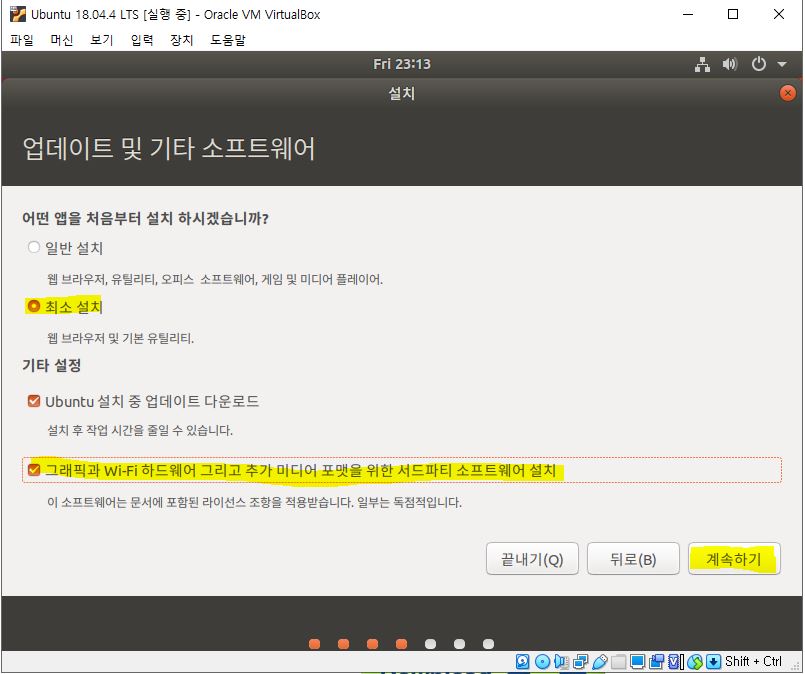Click the CPU virtualization V icon in status bar

pos(674,662)
